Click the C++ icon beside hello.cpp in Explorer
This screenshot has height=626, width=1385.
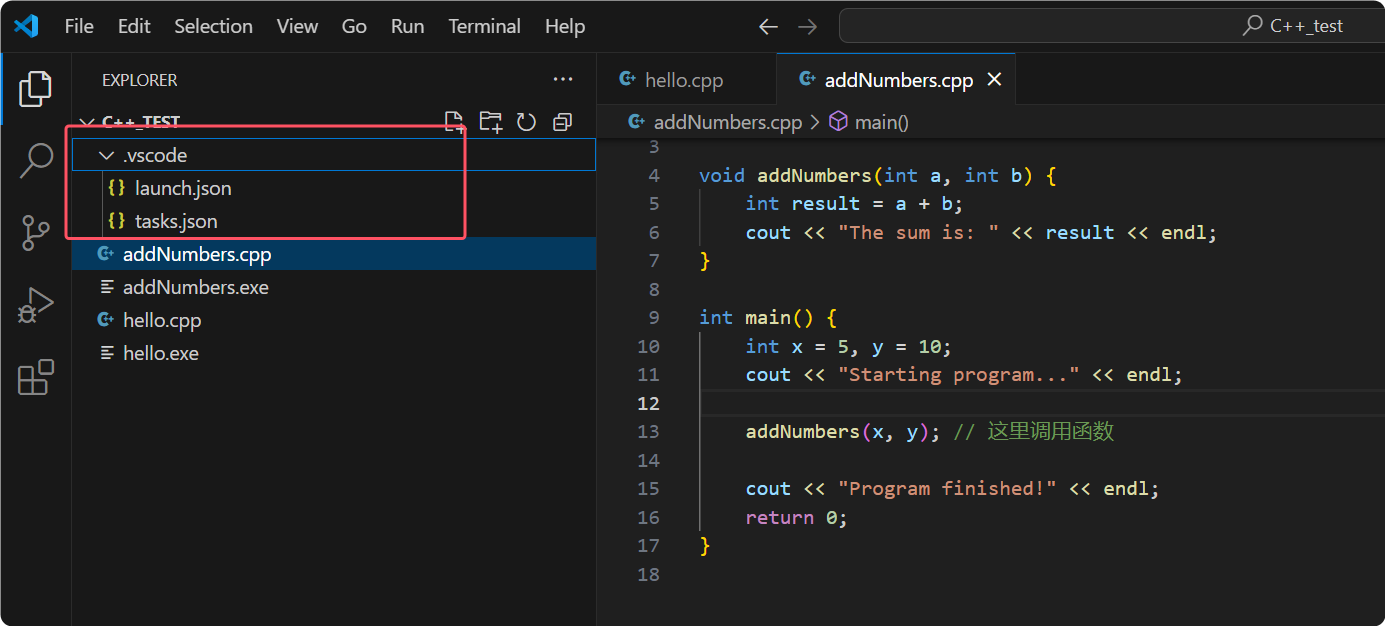pos(105,320)
